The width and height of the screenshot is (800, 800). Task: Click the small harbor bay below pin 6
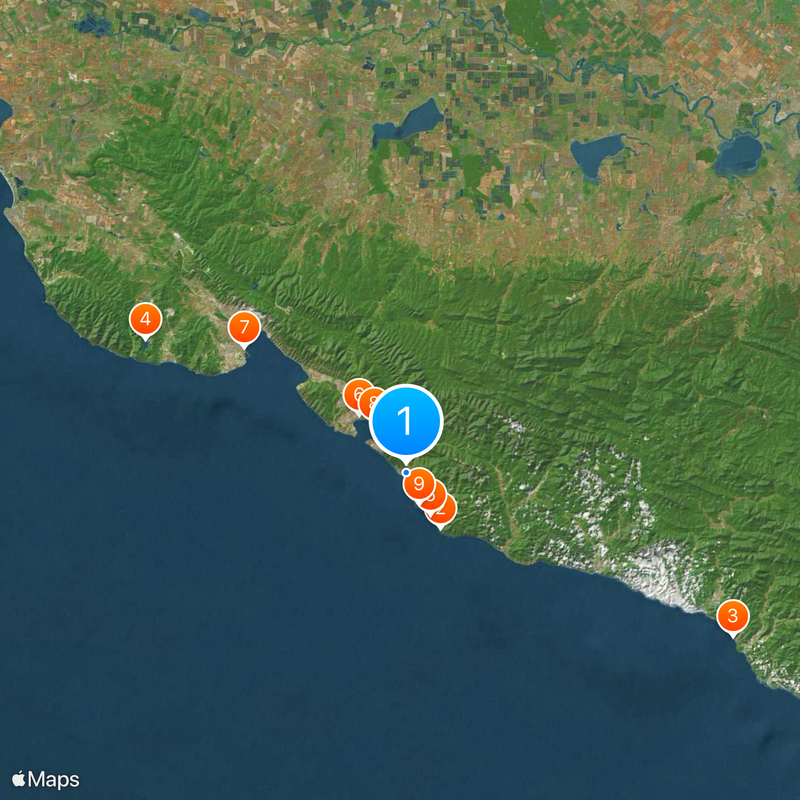click(362, 431)
